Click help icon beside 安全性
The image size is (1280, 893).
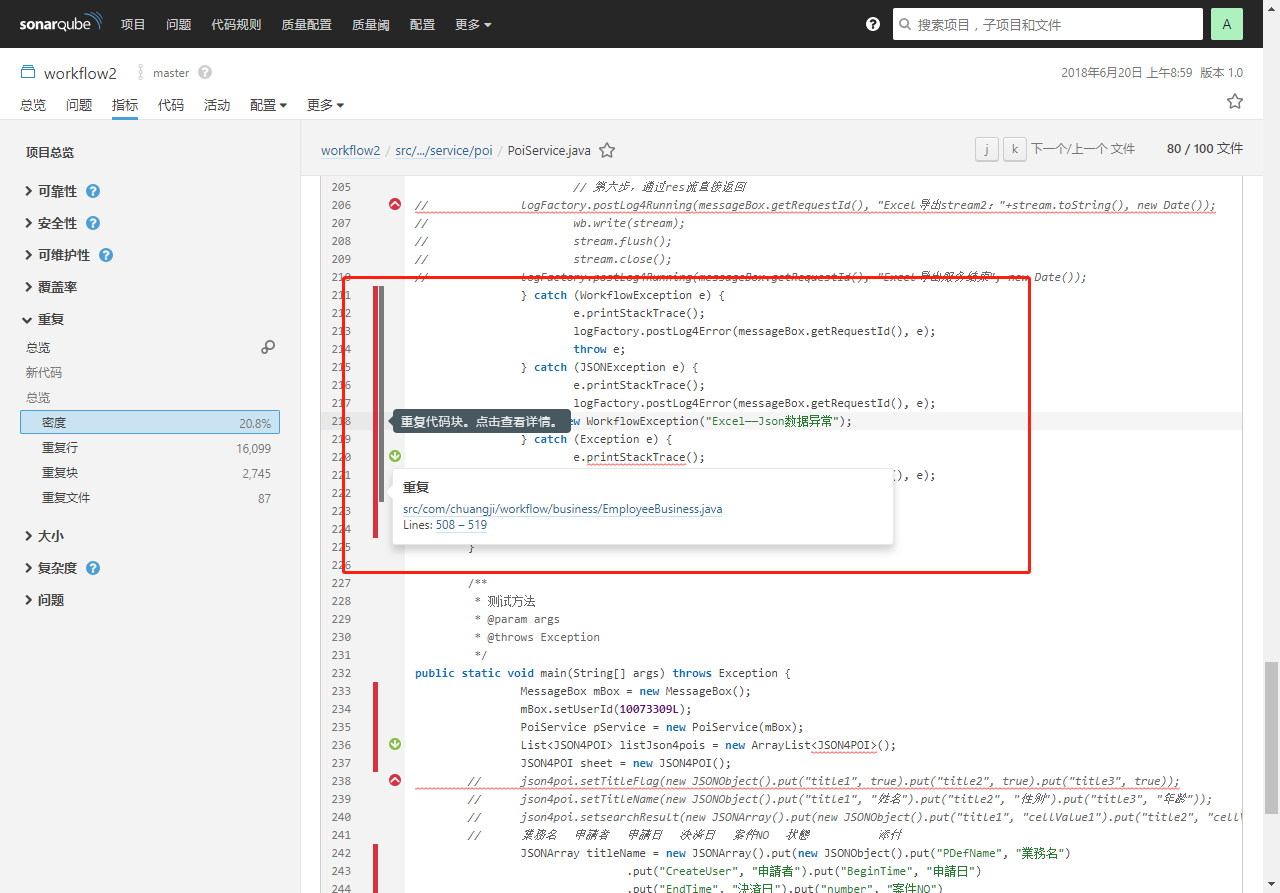tap(93, 223)
